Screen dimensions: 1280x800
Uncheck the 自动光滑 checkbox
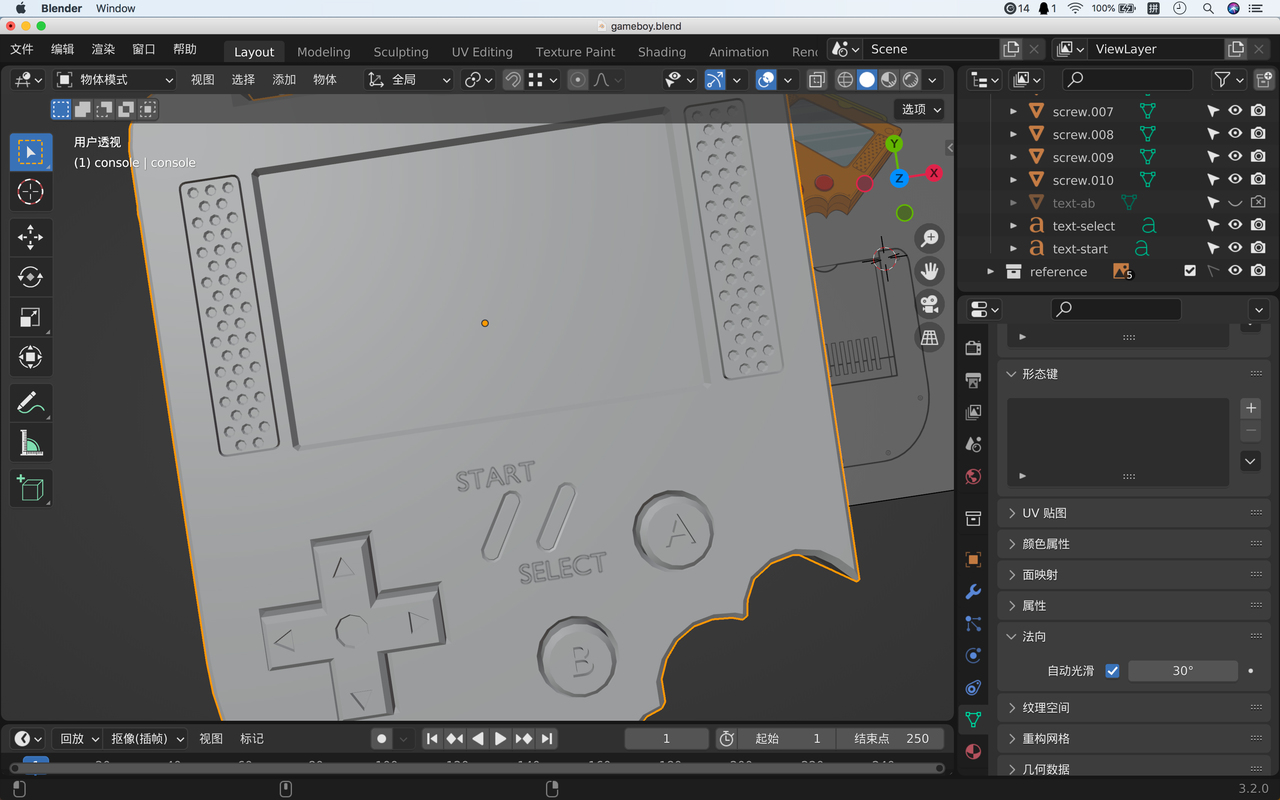point(1112,671)
